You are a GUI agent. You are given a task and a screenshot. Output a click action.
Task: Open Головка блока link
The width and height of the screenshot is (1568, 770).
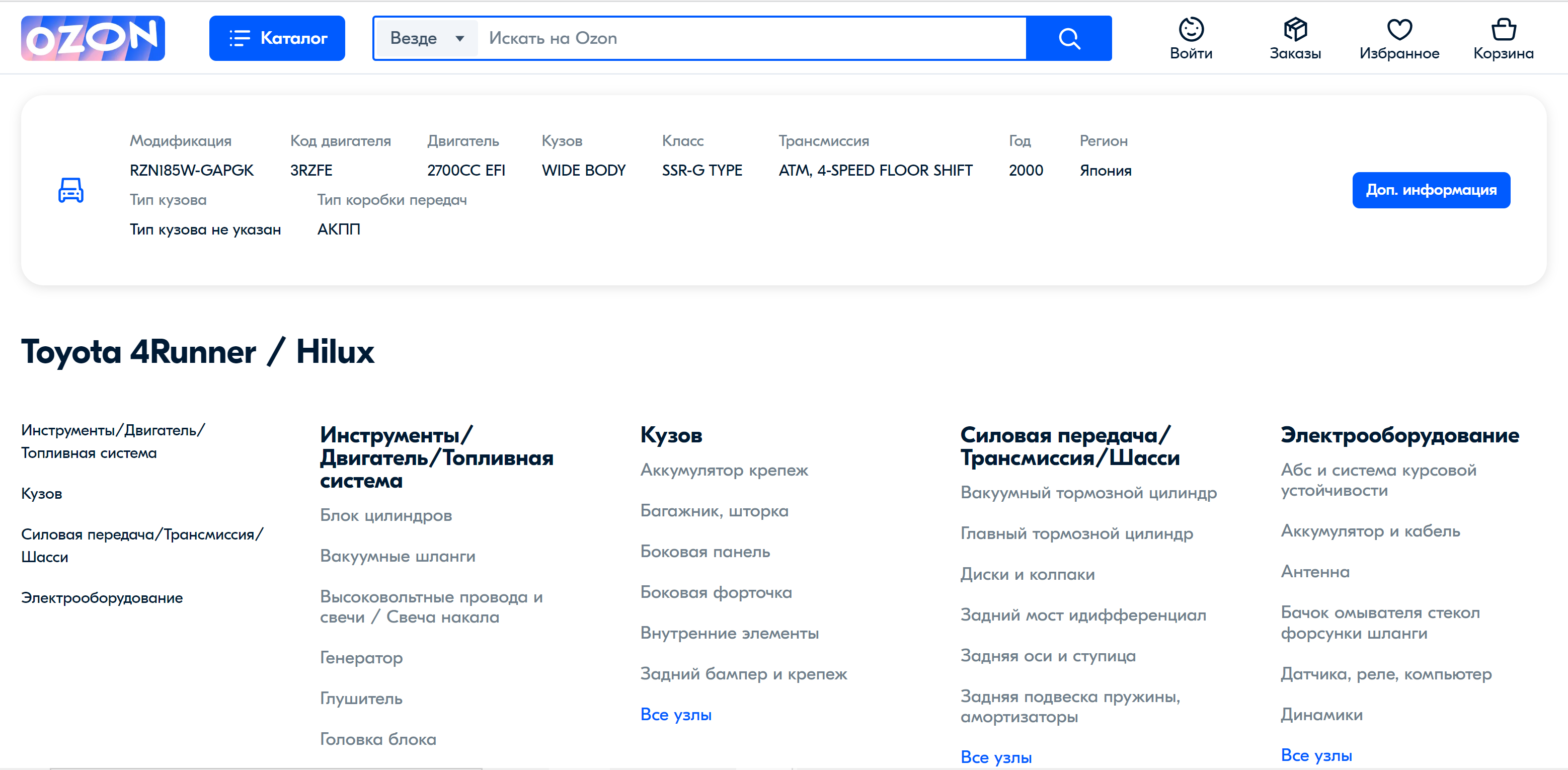378,740
